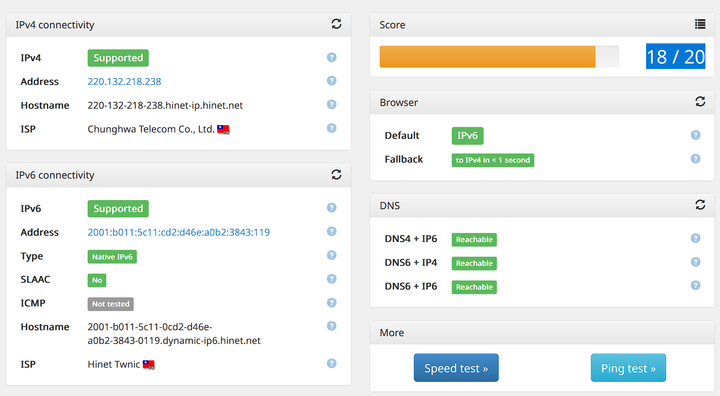Reload the Browser test panel
Image resolution: width=720 pixels, height=396 pixels.
(x=700, y=102)
